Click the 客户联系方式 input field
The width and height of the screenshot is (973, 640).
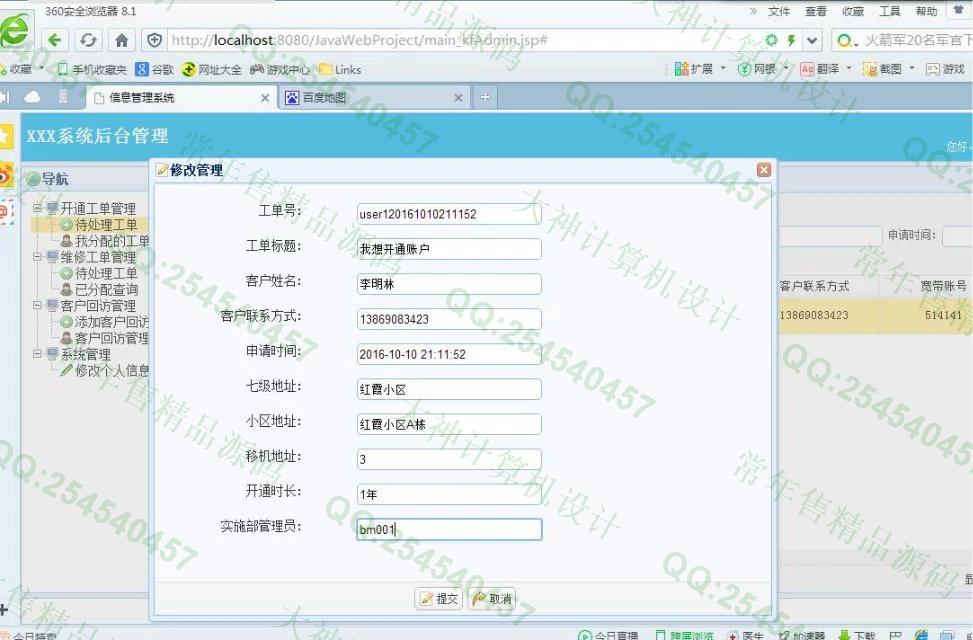click(x=449, y=319)
